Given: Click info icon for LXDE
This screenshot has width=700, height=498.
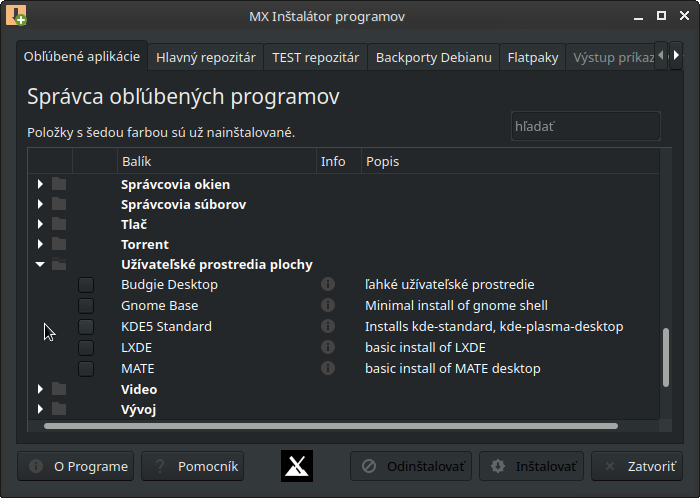Looking at the screenshot, I should [x=327, y=348].
